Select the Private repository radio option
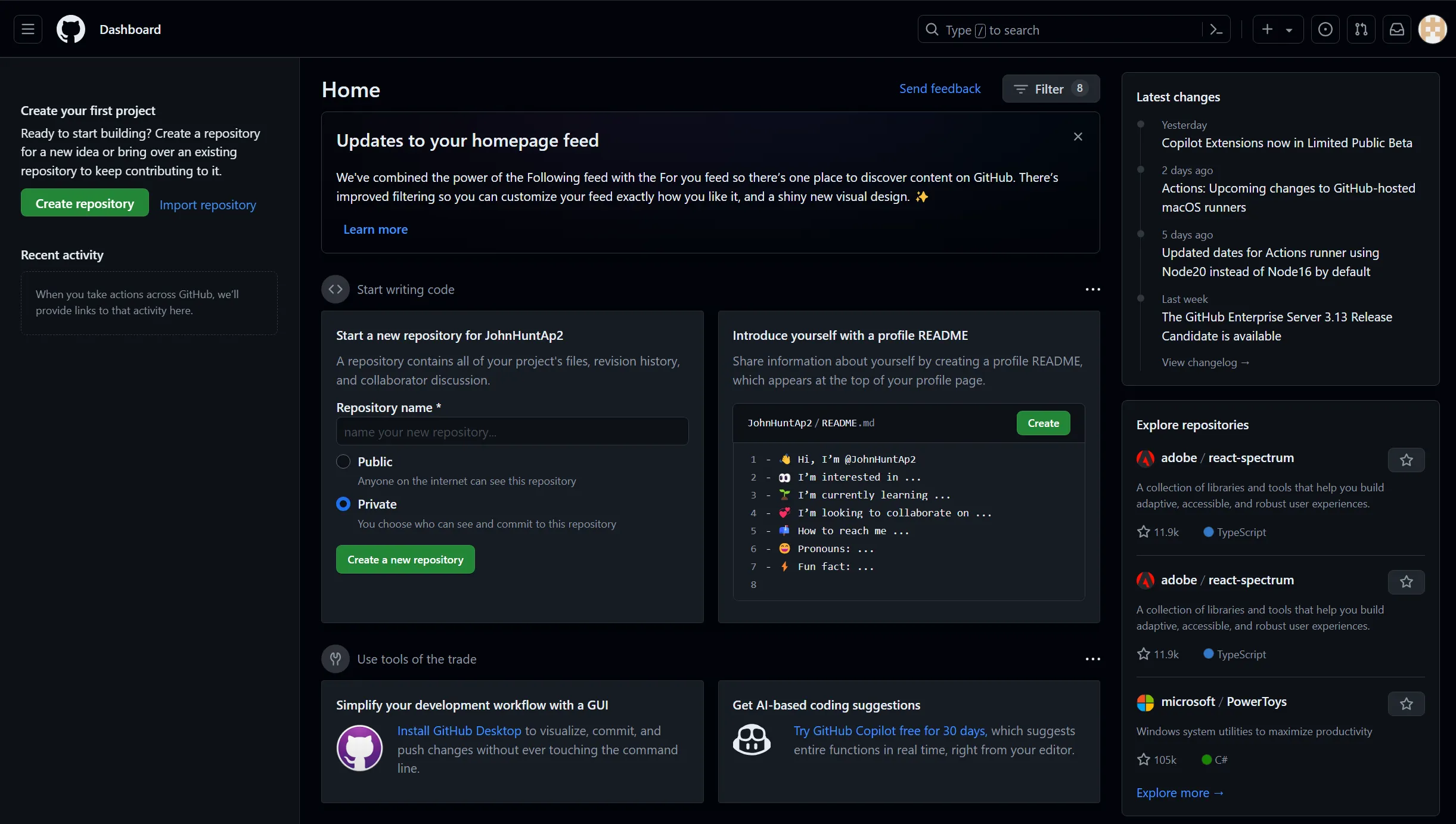Screen dimensions: 1456x824 point(343,504)
